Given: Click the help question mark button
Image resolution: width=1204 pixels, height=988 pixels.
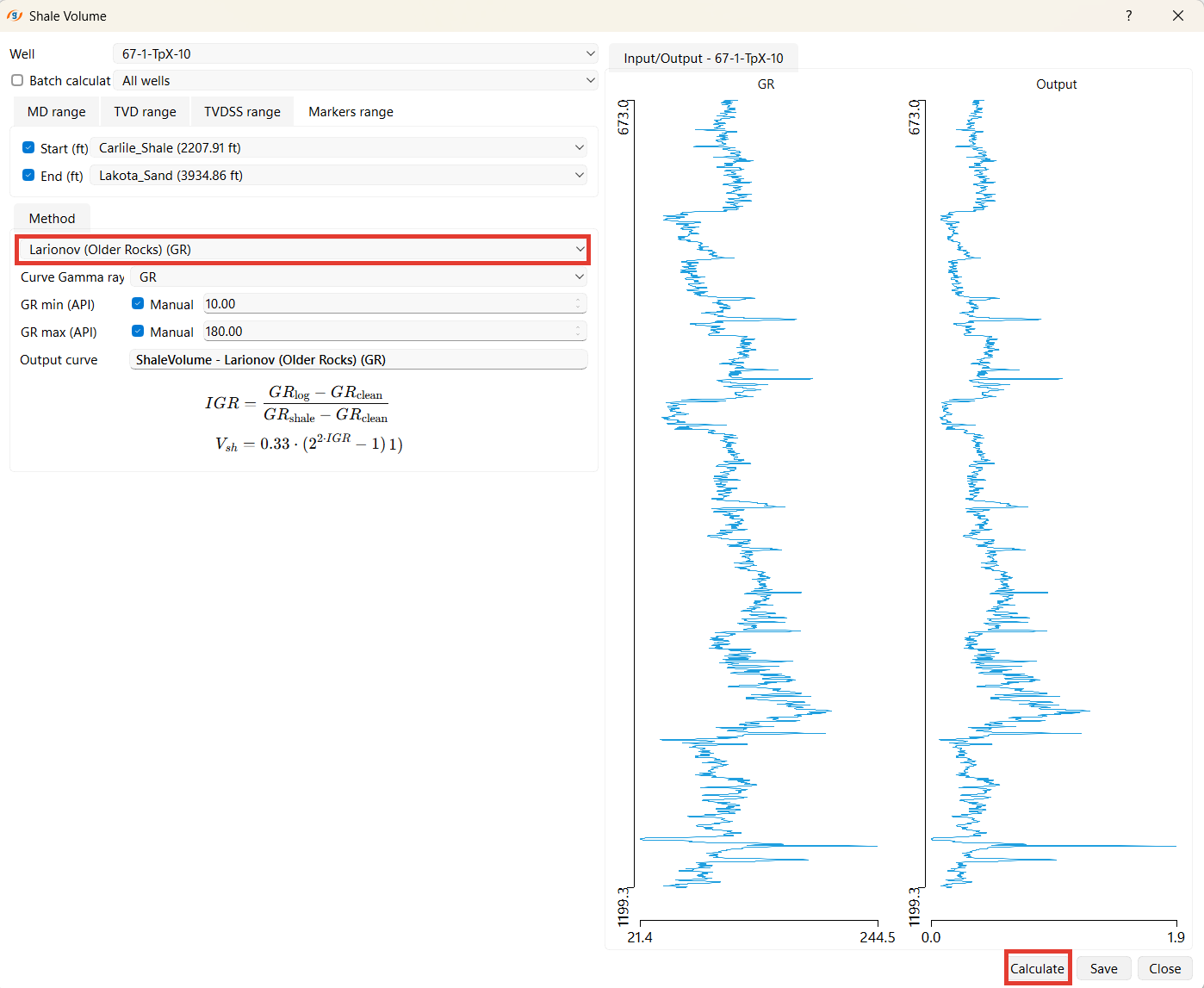Looking at the screenshot, I should coord(1128,16).
